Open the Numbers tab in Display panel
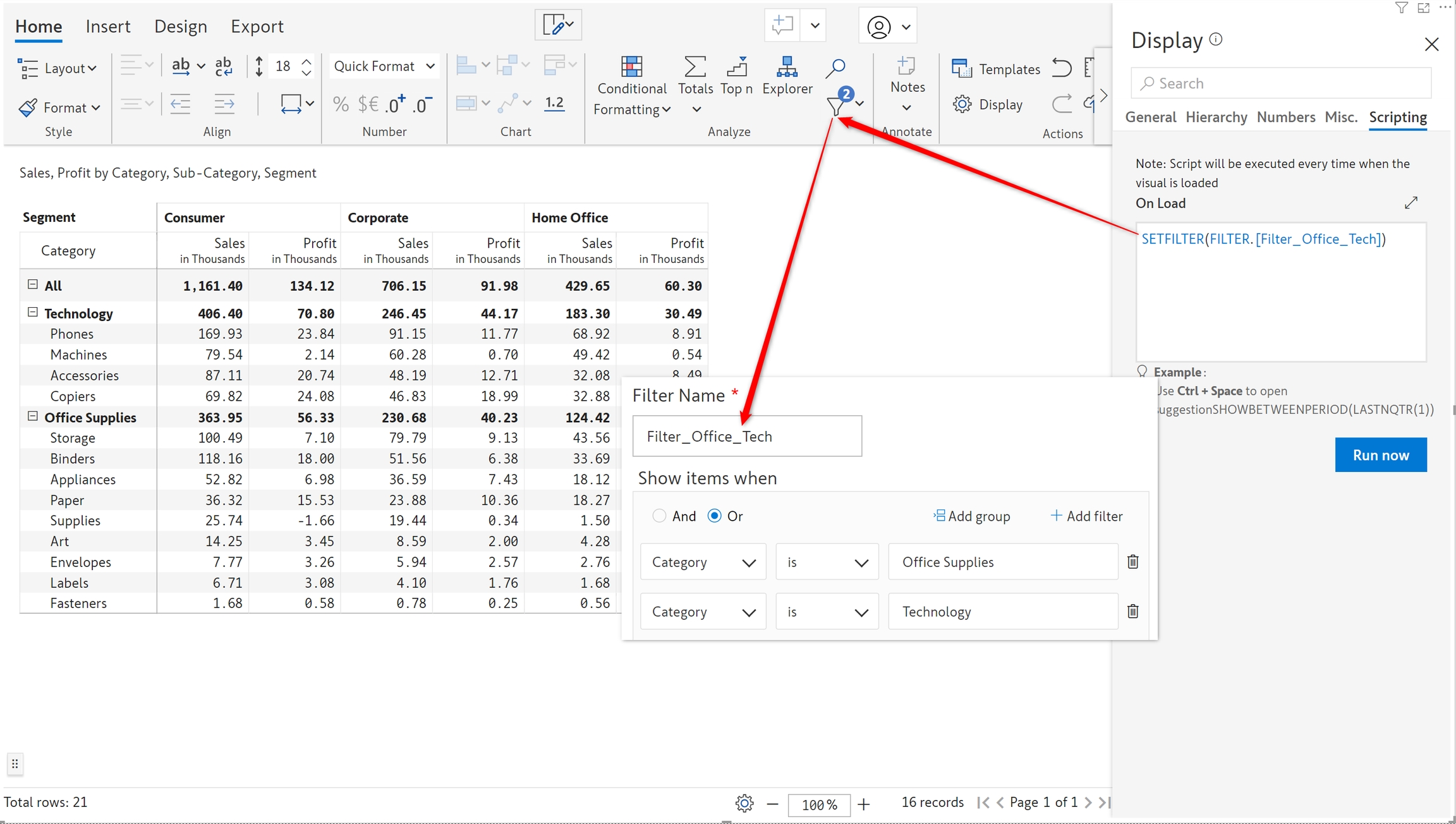 click(x=1285, y=118)
